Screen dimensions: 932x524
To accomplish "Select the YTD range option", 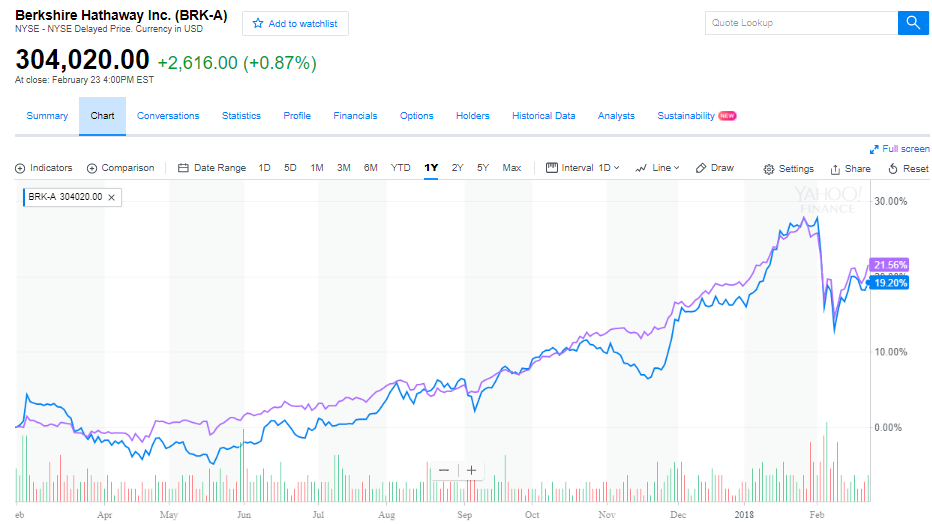I will [x=400, y=168].
